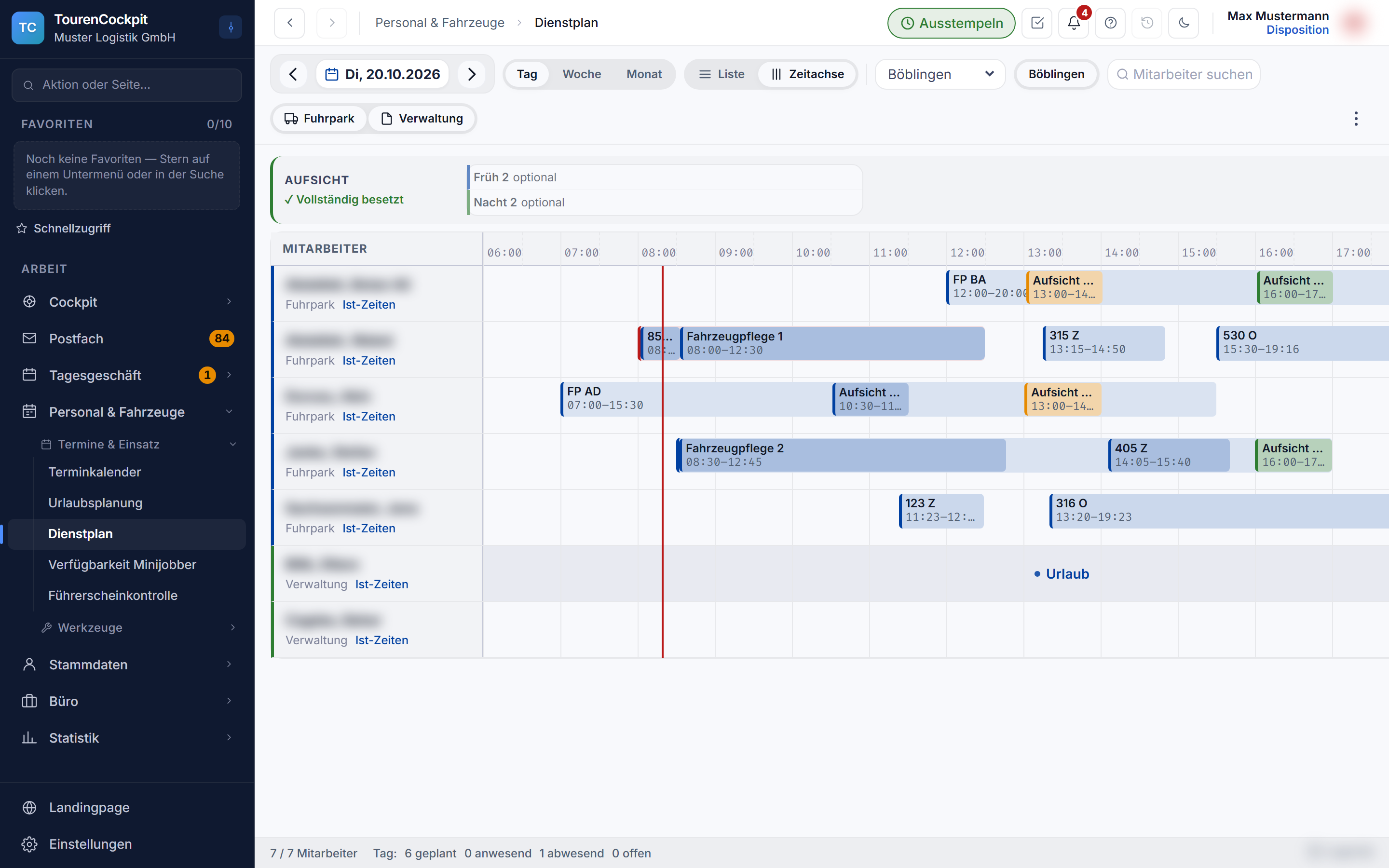Collapse Termine & Einsatz group
The width and height of the screenshot is (1389, 868).
point(232,444)
